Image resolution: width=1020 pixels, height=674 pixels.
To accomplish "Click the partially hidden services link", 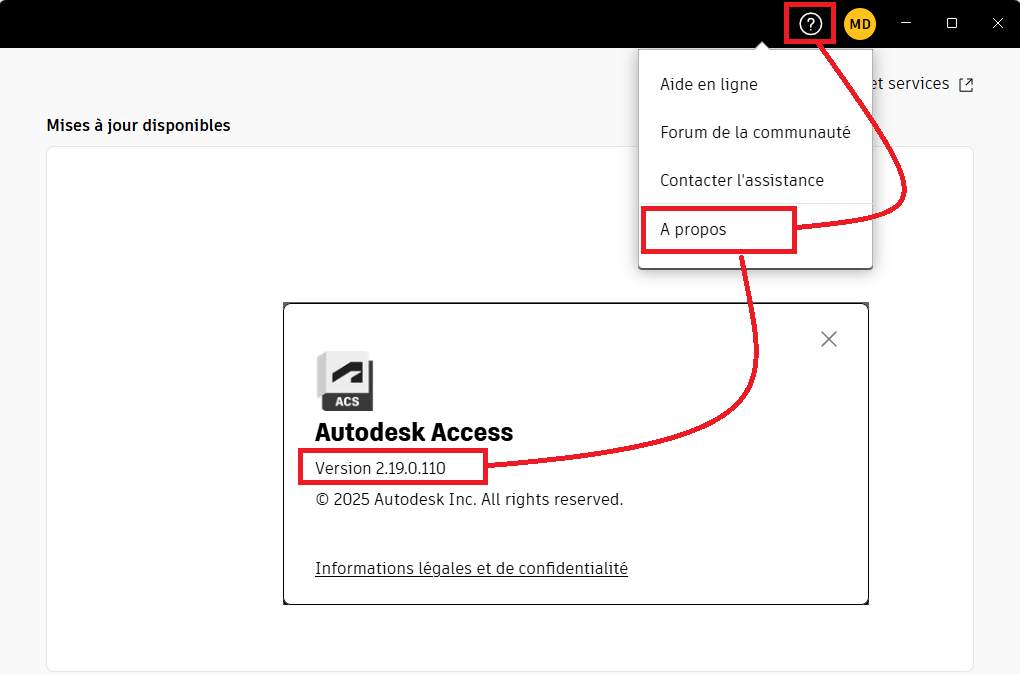I will point(910,84).
